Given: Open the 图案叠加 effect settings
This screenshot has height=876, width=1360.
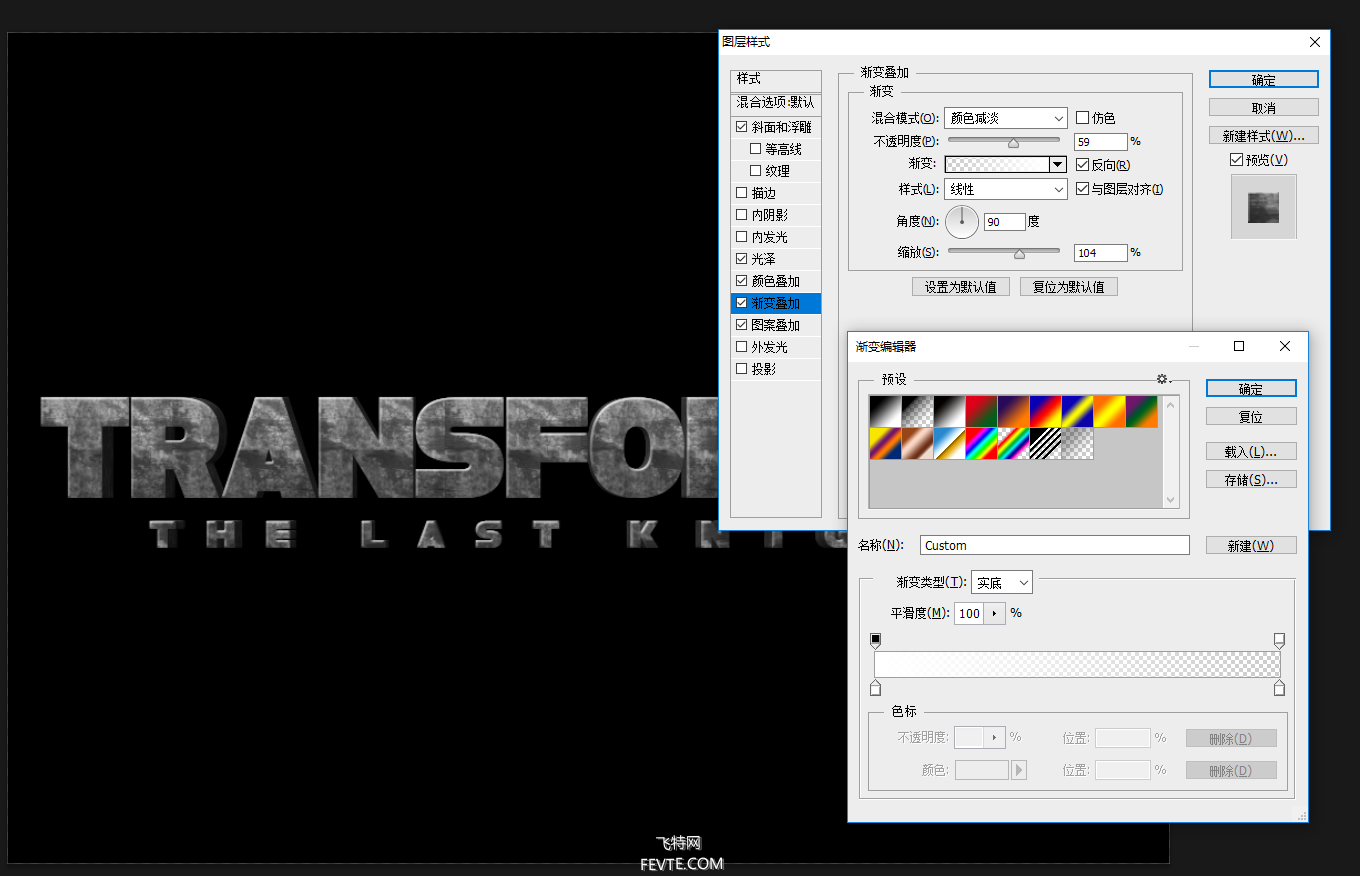Looking at the screenshot, I should [776, 325].
